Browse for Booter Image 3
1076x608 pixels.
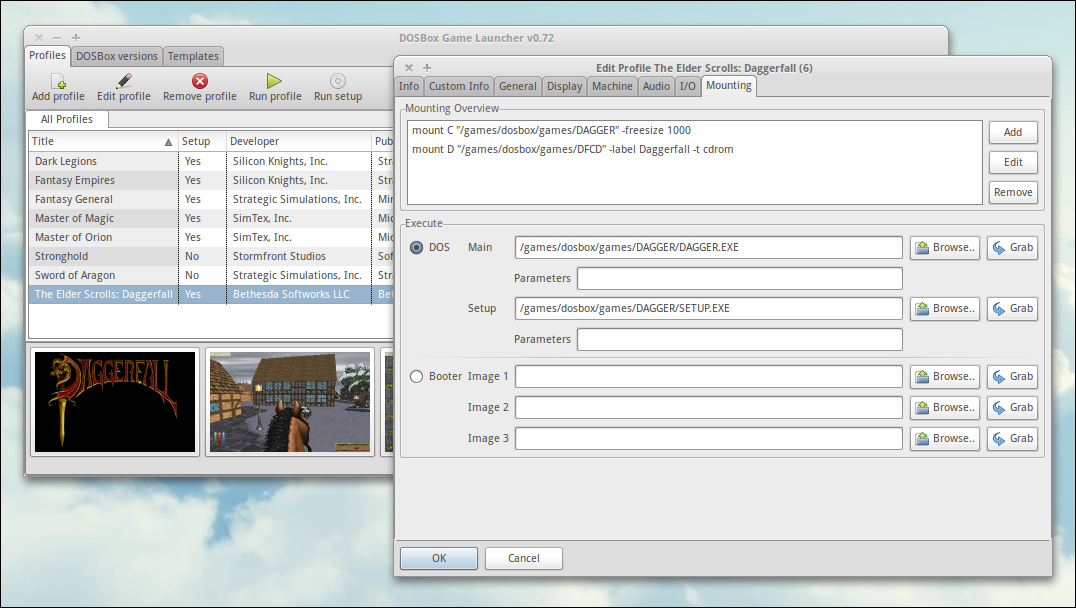tap(945, 439)
